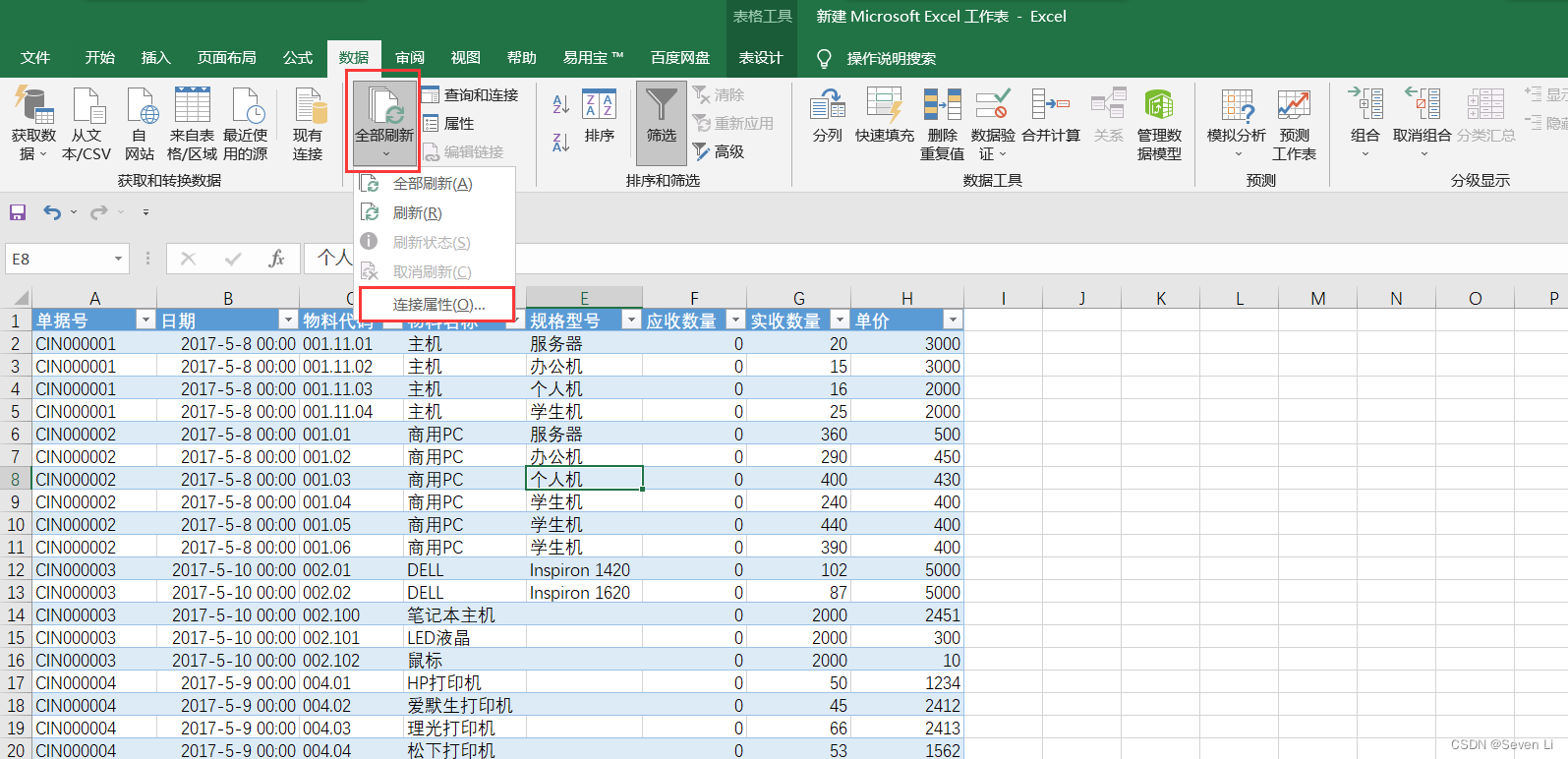Image resolution: width=1568 pixels, height=759 pixels.
Task: Click cell containing 爱默生打印机
Action: click(462, 706)
